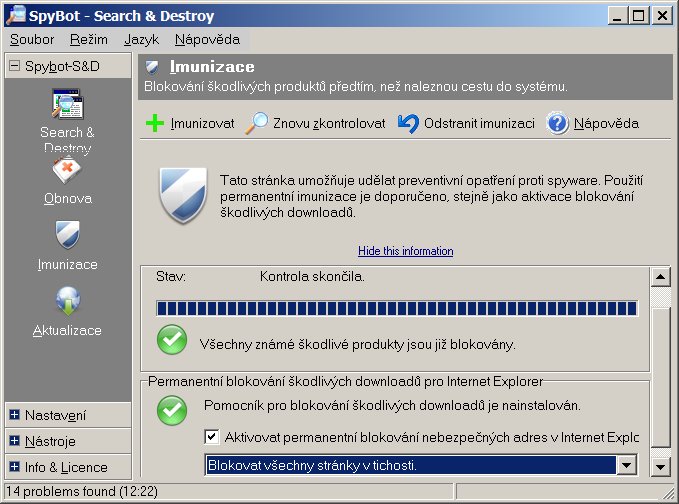
Task: Minimize the SpyBot window
Action: (x=618, y=16)
